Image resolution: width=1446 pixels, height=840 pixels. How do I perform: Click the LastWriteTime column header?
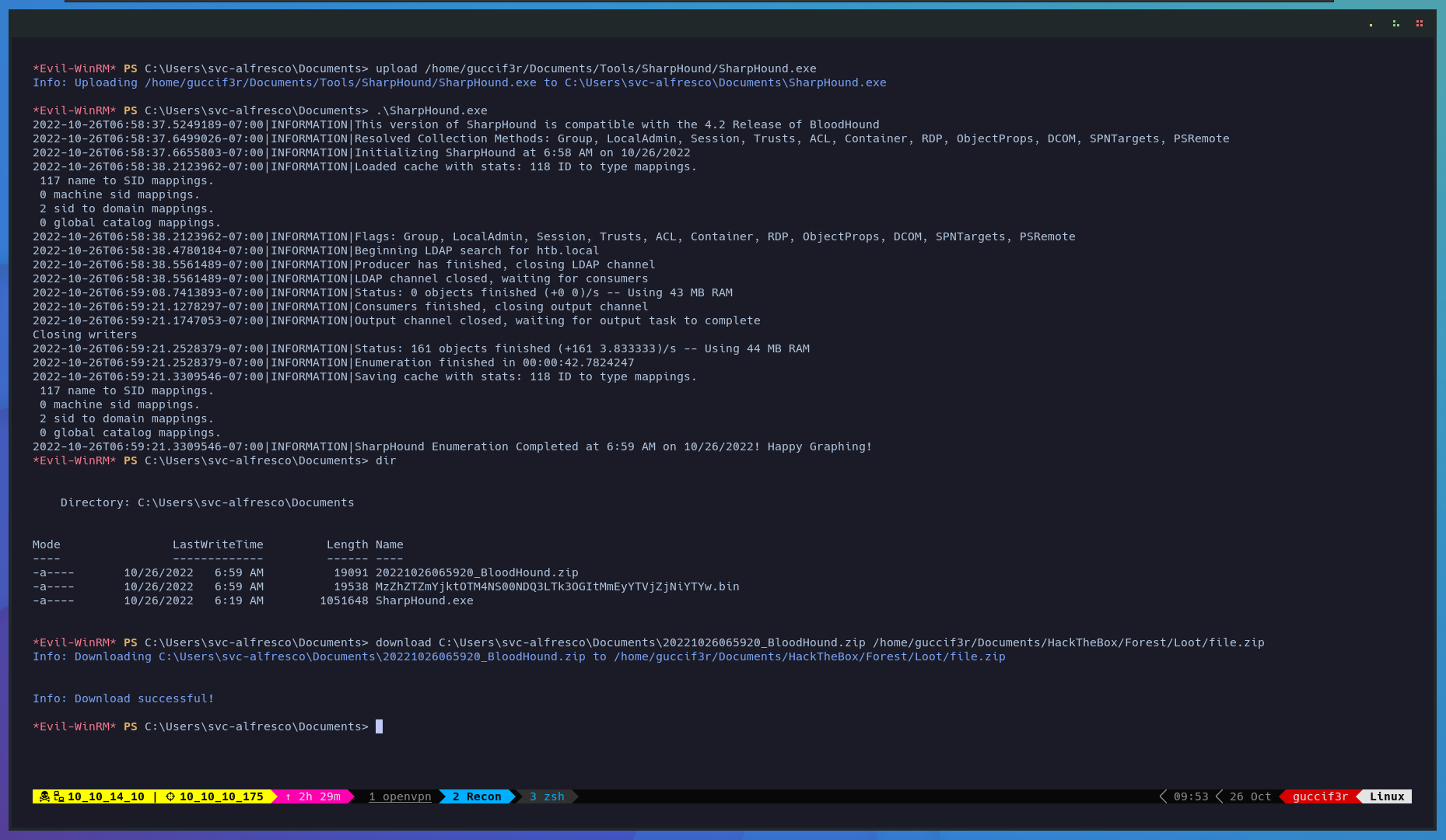pyautogui.click(x=218, y=544)
